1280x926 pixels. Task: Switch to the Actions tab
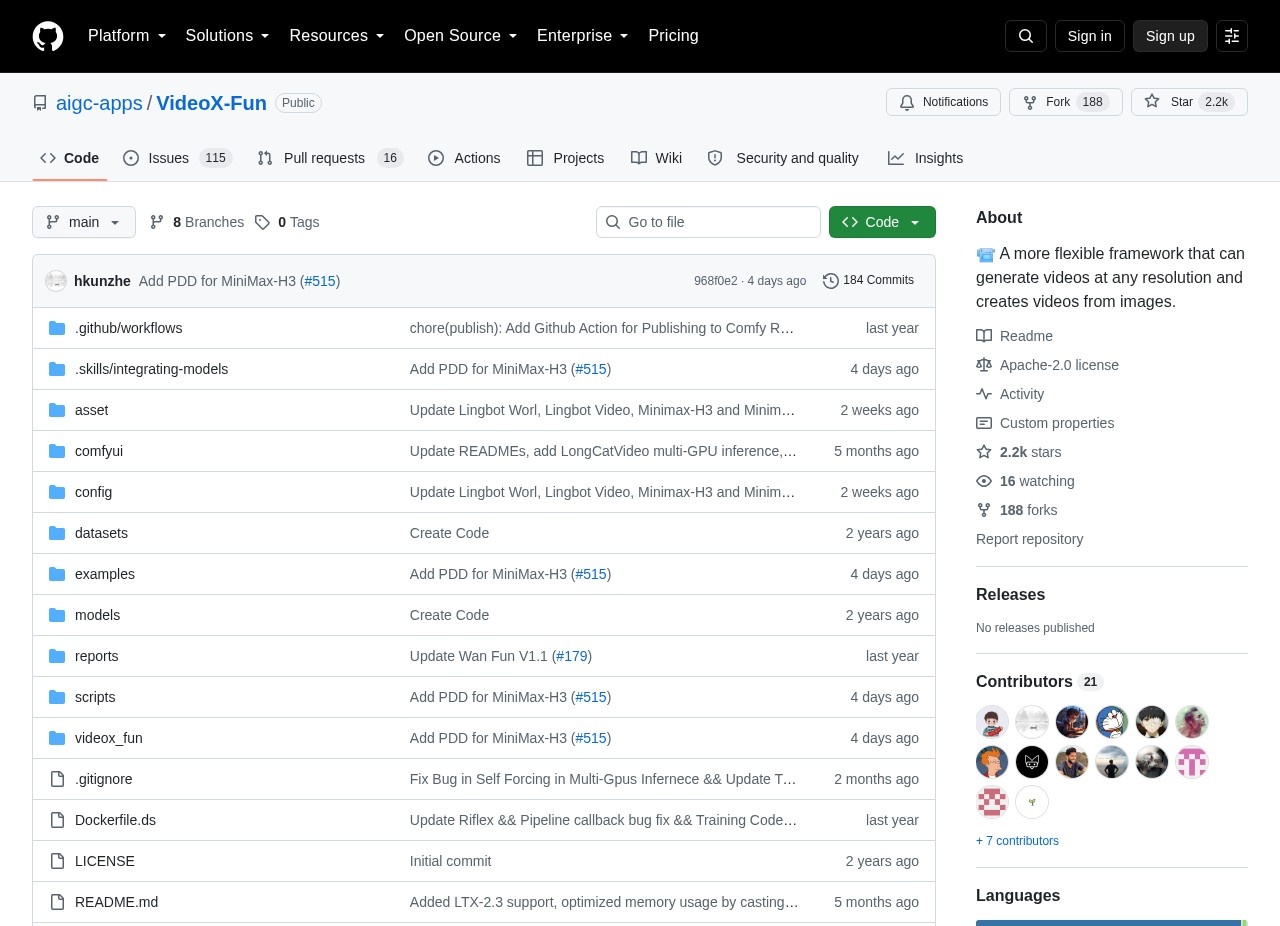[464, 158]
